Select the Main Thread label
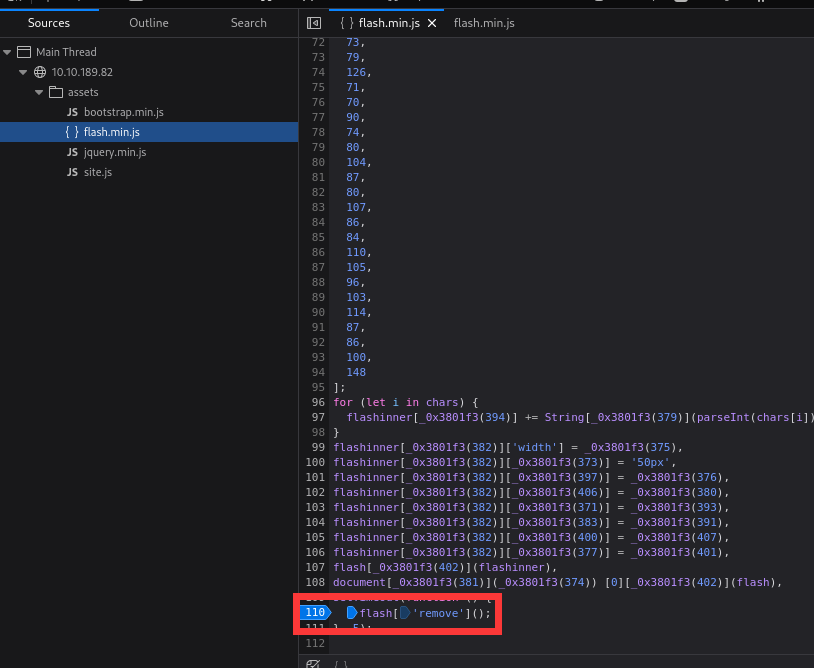Screen dimensions: 814x668 click(x=66, y=52)
